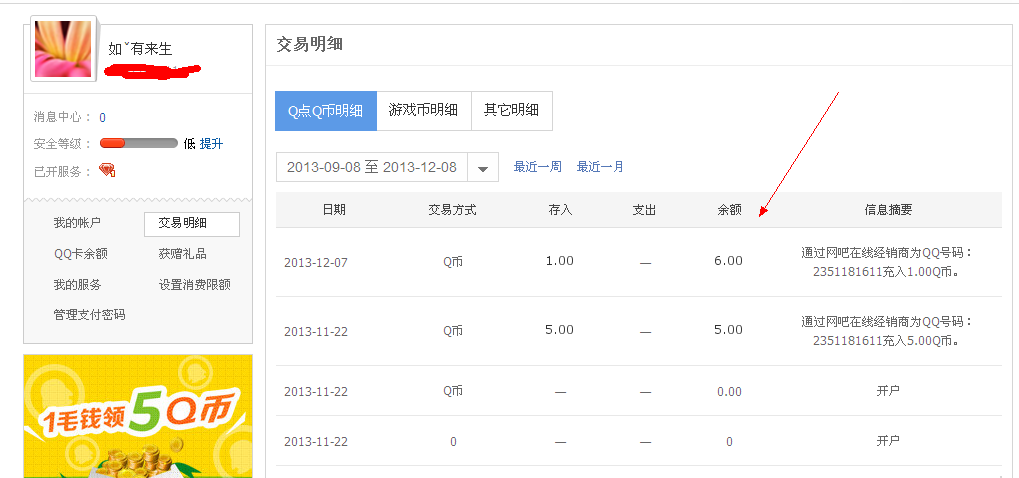Click the 2013-09-08 至 2013-12-08 date field
1019x478 pixels.
tap(372, 168)
